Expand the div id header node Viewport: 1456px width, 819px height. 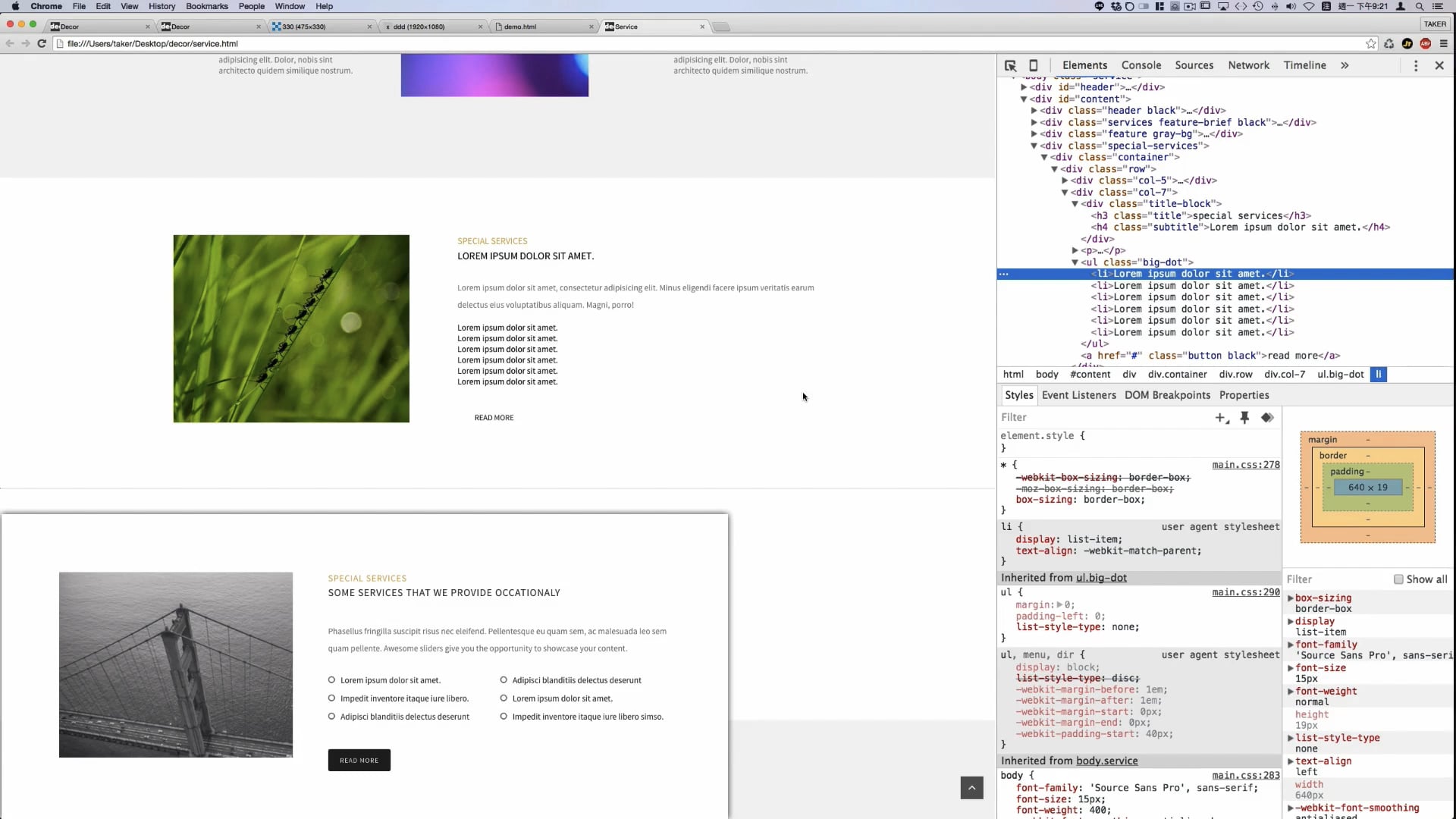tap(1024, 87)
